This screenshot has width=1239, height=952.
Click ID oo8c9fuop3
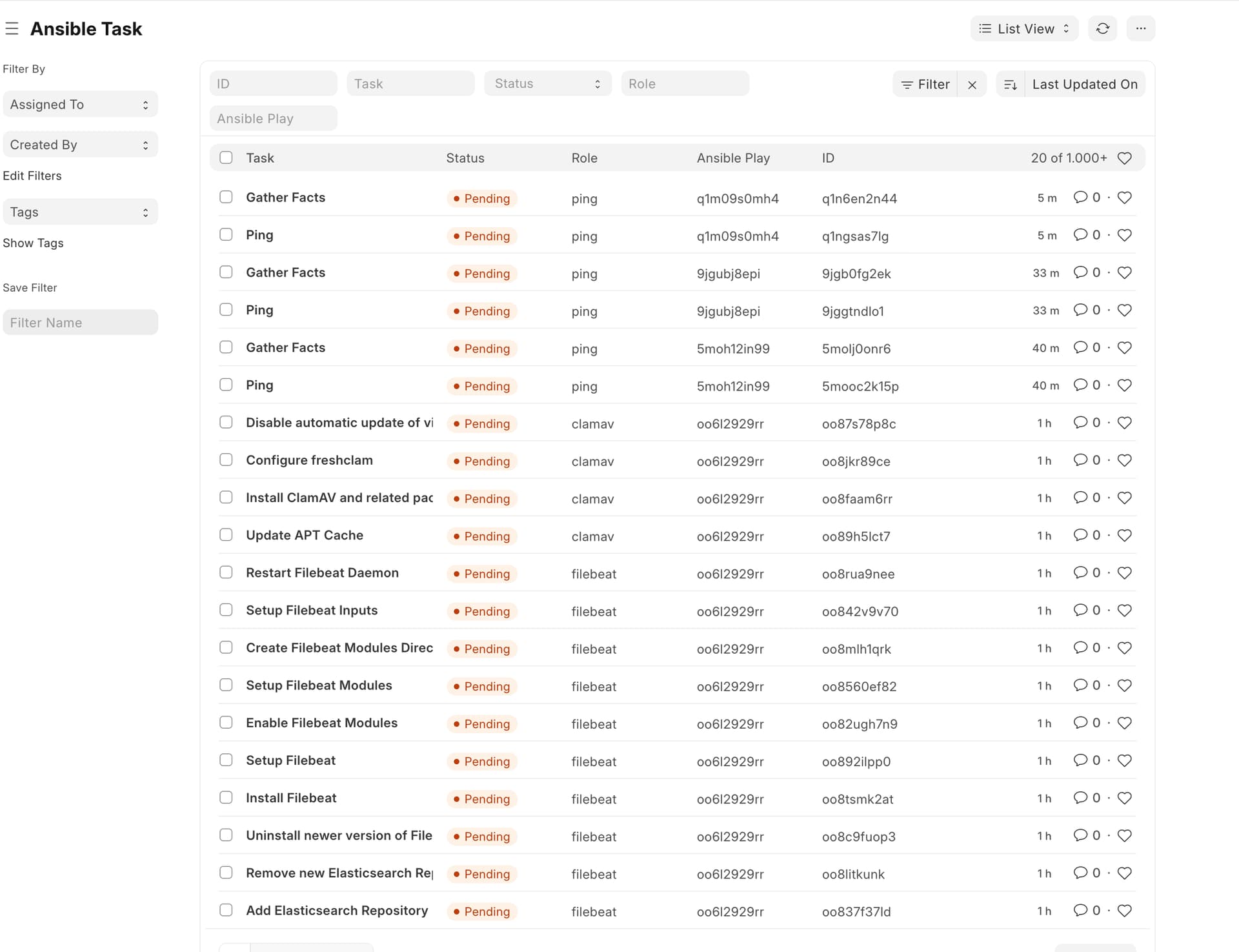coord(858,836)
